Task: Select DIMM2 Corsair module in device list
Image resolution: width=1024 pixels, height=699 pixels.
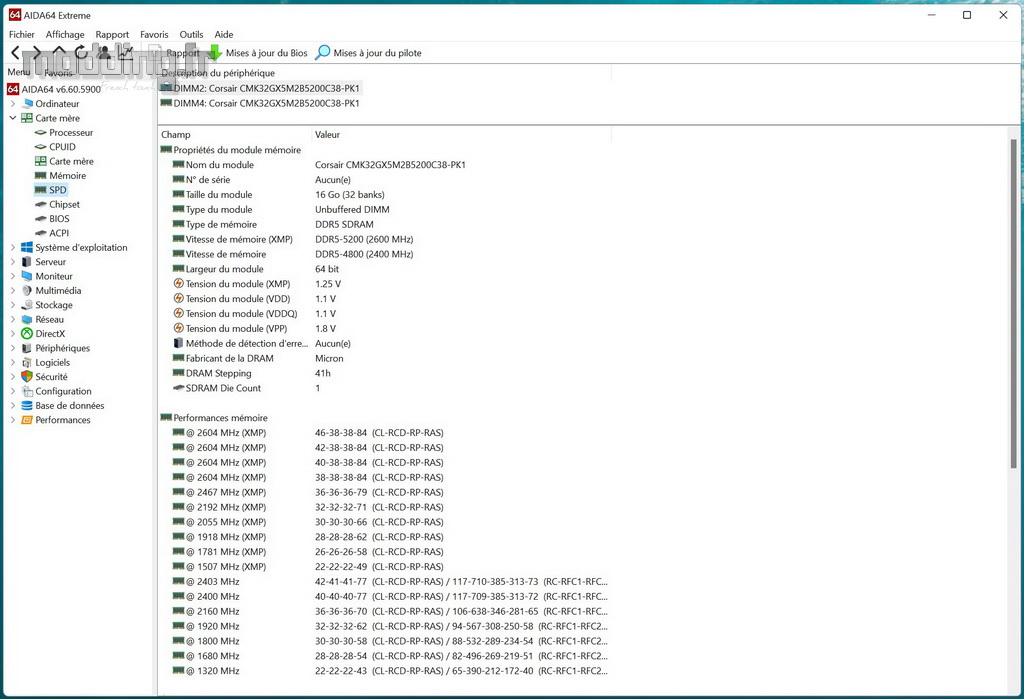Action: click(x=260, y=88)
